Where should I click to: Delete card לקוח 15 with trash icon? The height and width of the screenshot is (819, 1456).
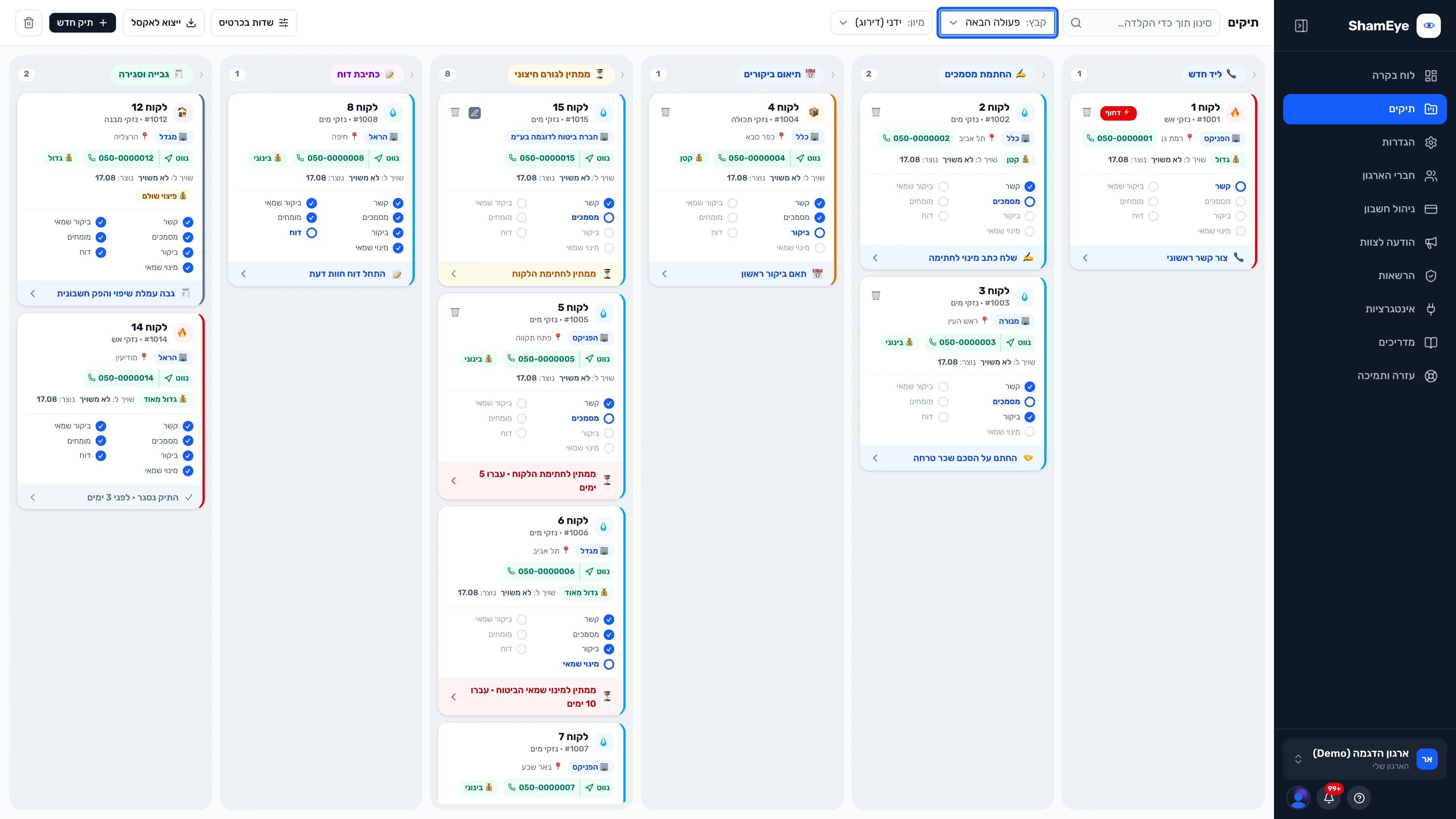coord(455,112)
